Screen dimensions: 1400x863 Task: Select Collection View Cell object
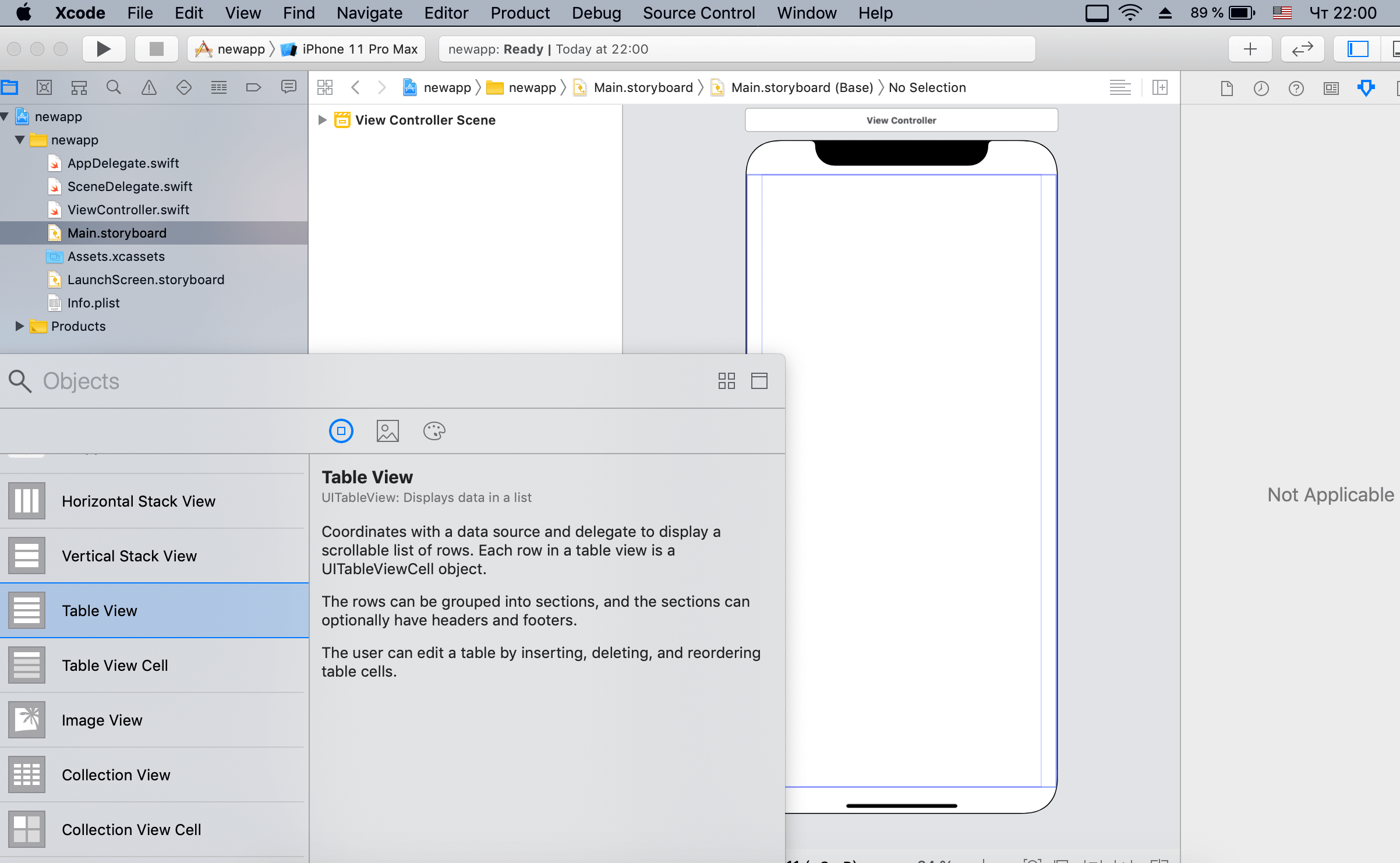(154, 829)
